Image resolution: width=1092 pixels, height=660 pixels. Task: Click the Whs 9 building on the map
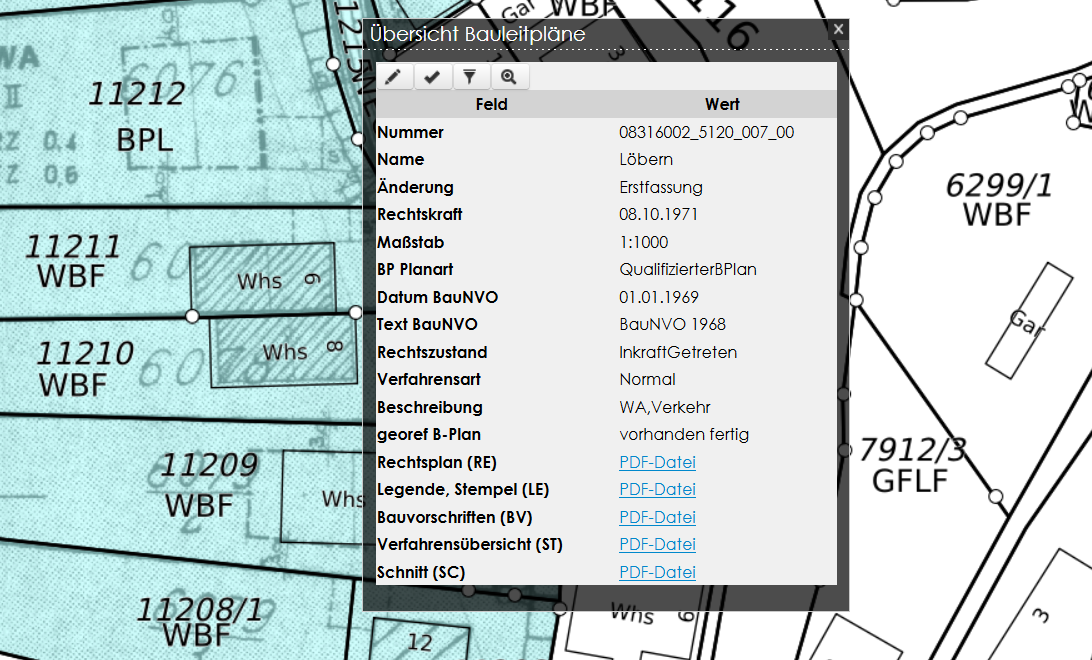[263, 278]
